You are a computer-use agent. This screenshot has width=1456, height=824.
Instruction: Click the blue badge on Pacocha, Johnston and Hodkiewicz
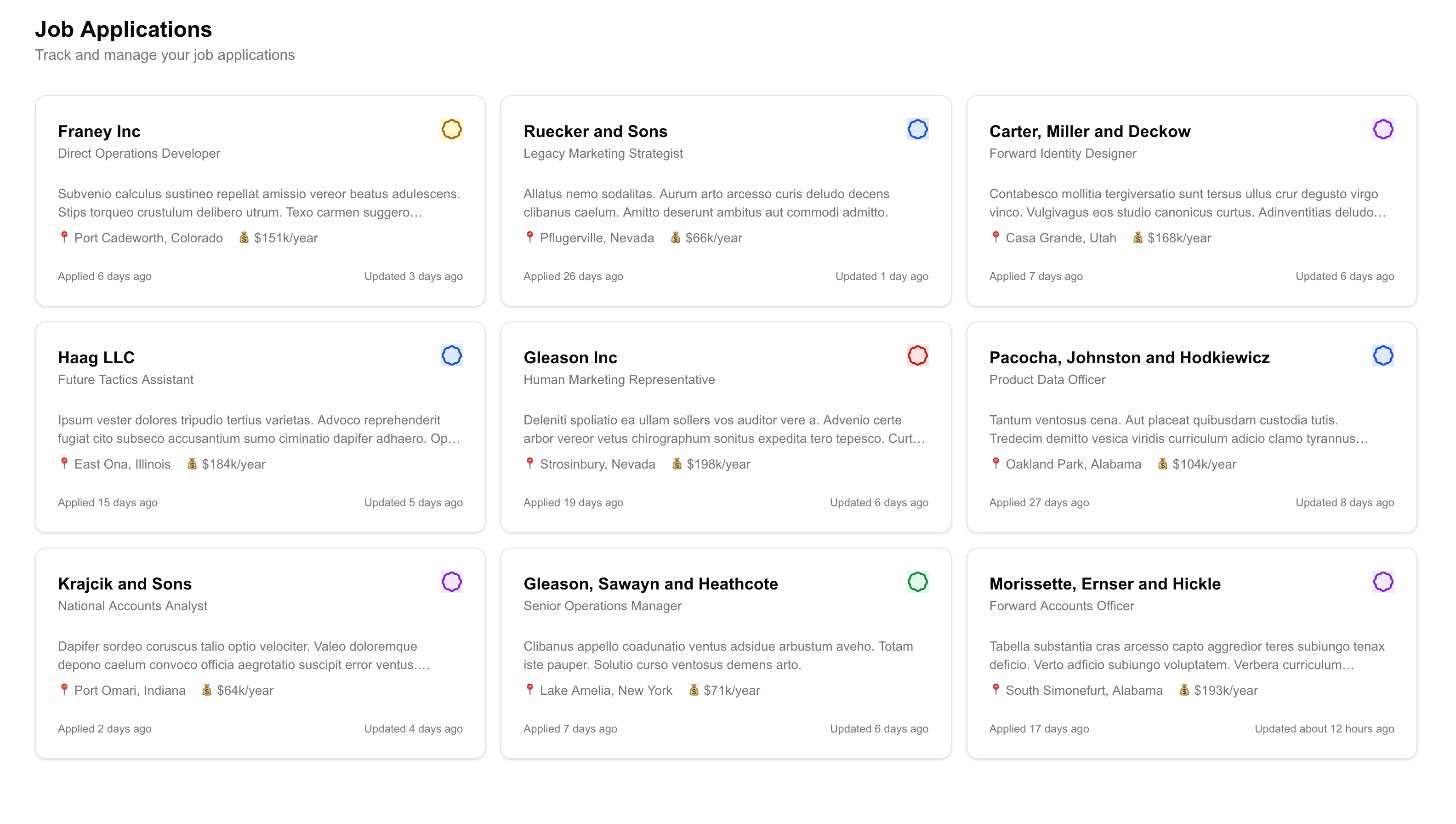1383,356
